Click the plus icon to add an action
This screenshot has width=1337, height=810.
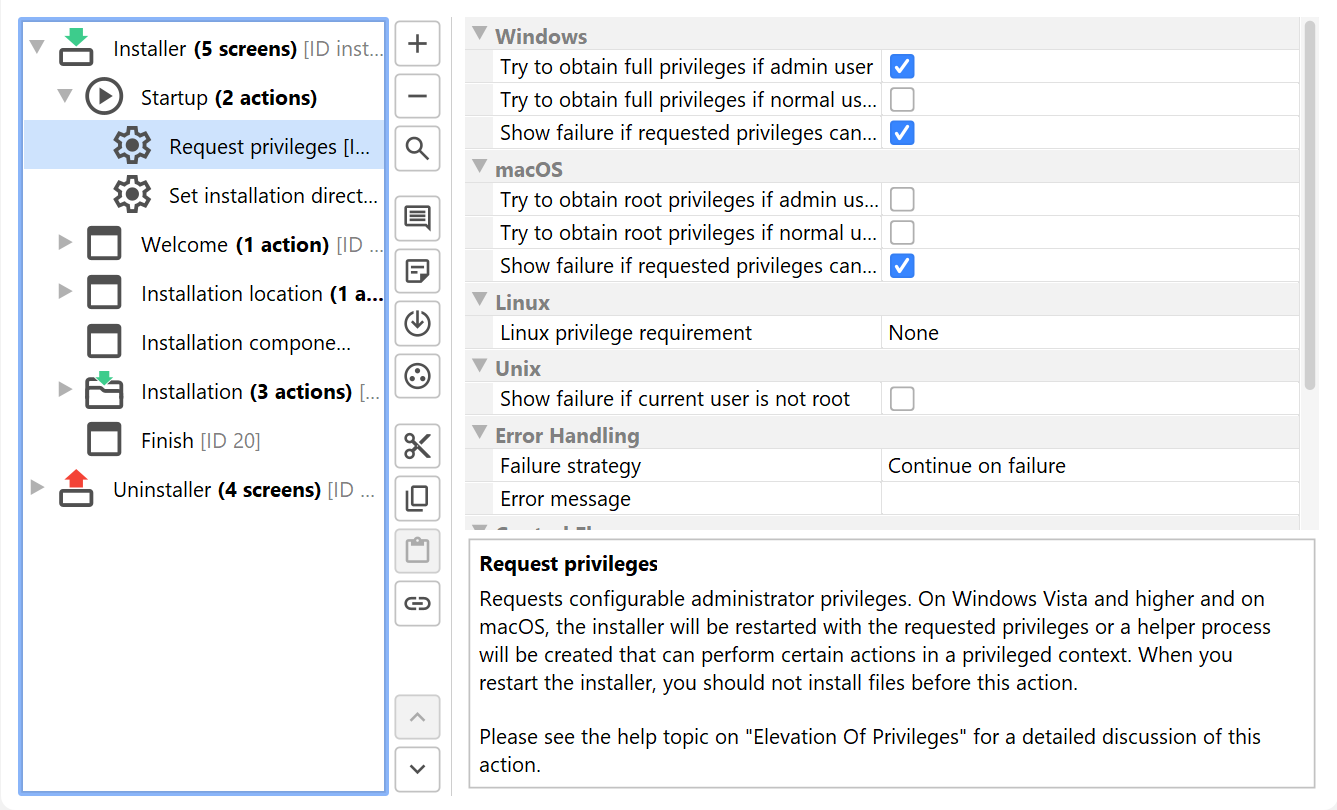pos(417,45)
